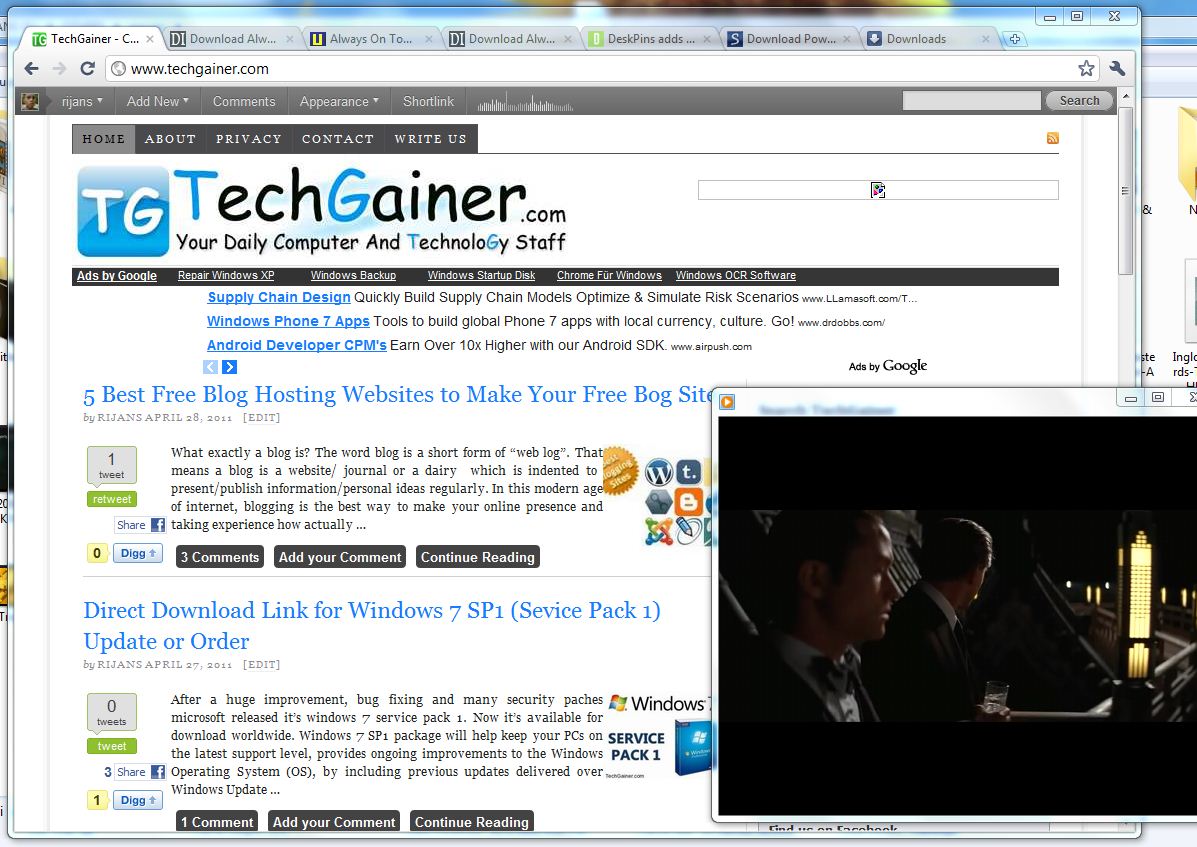
Task: Expand the Add New dropdown in the admin bar
Action: tap(158, 101)
